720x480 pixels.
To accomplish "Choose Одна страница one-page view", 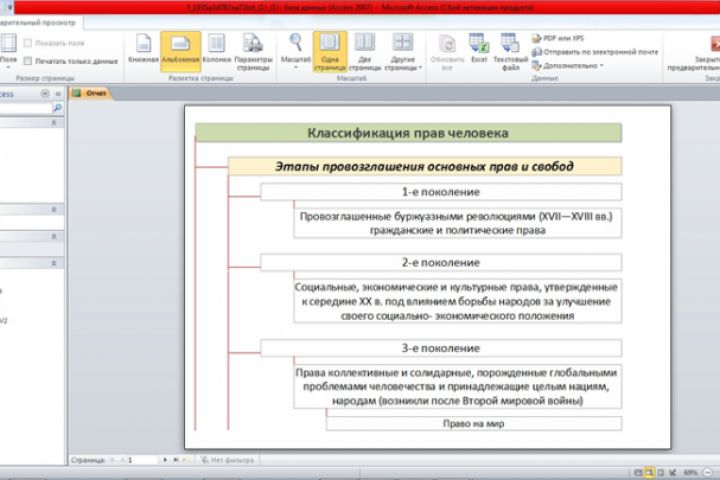I will pos(330,51).
